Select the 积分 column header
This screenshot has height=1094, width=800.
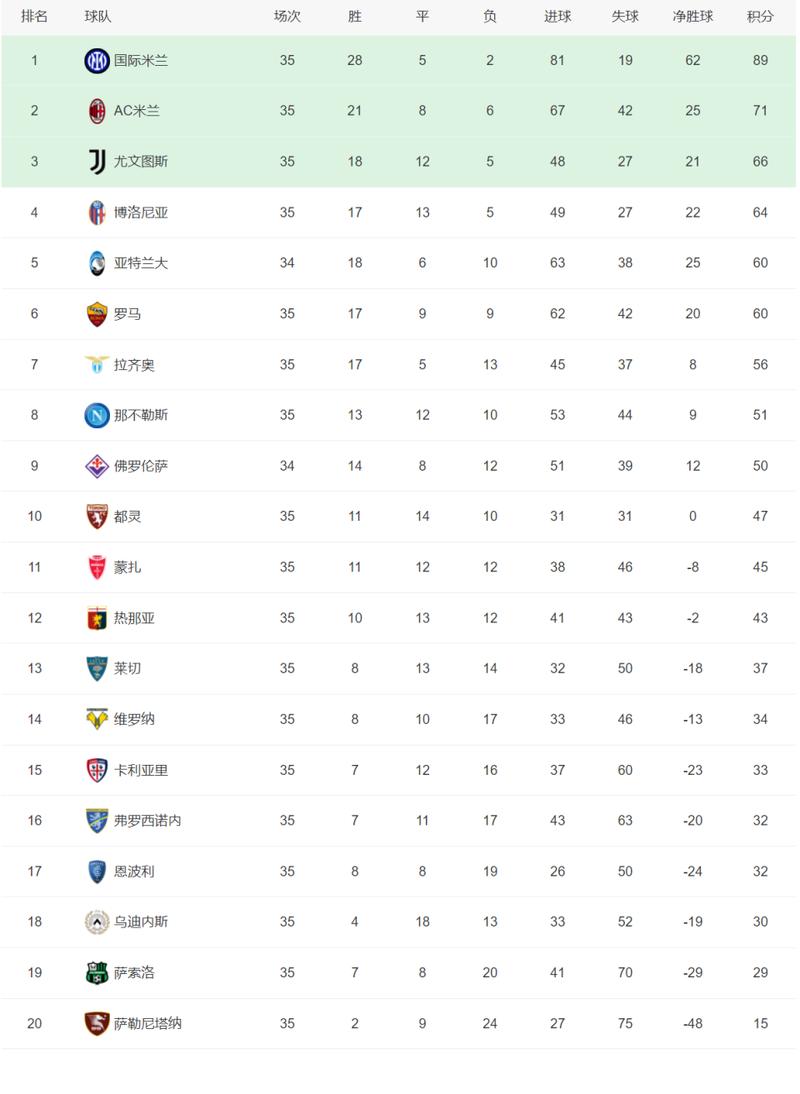coord(760,17)
